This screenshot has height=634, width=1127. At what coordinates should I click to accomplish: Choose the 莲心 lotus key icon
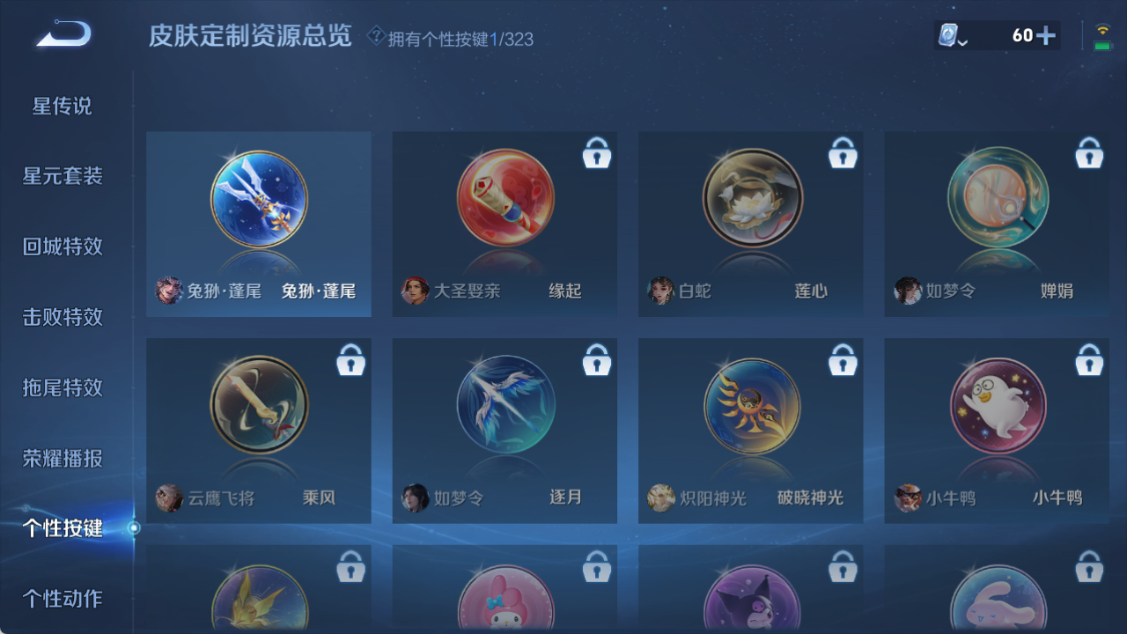click(x=752, y=198)
